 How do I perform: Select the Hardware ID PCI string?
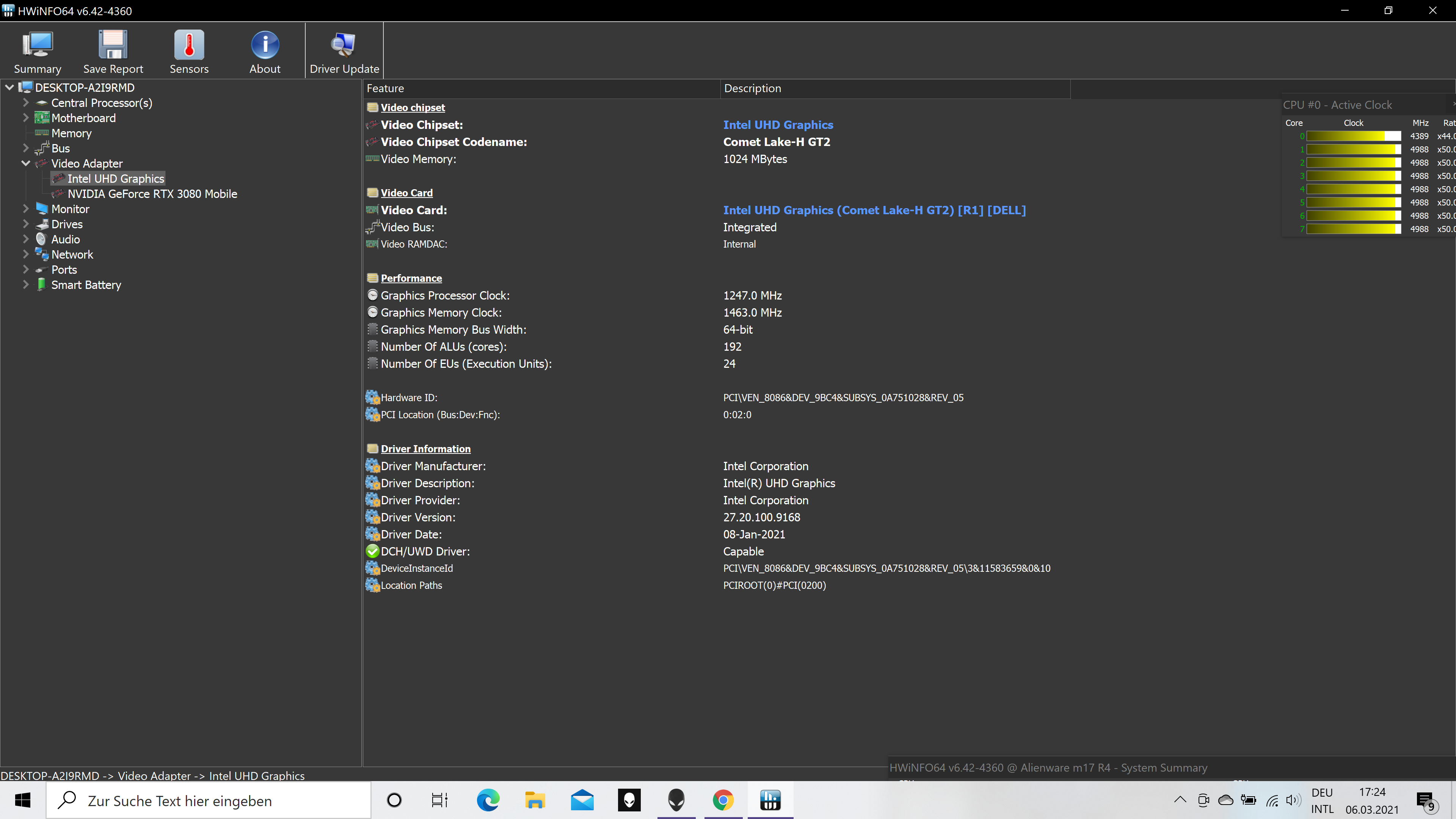[843, 397]
